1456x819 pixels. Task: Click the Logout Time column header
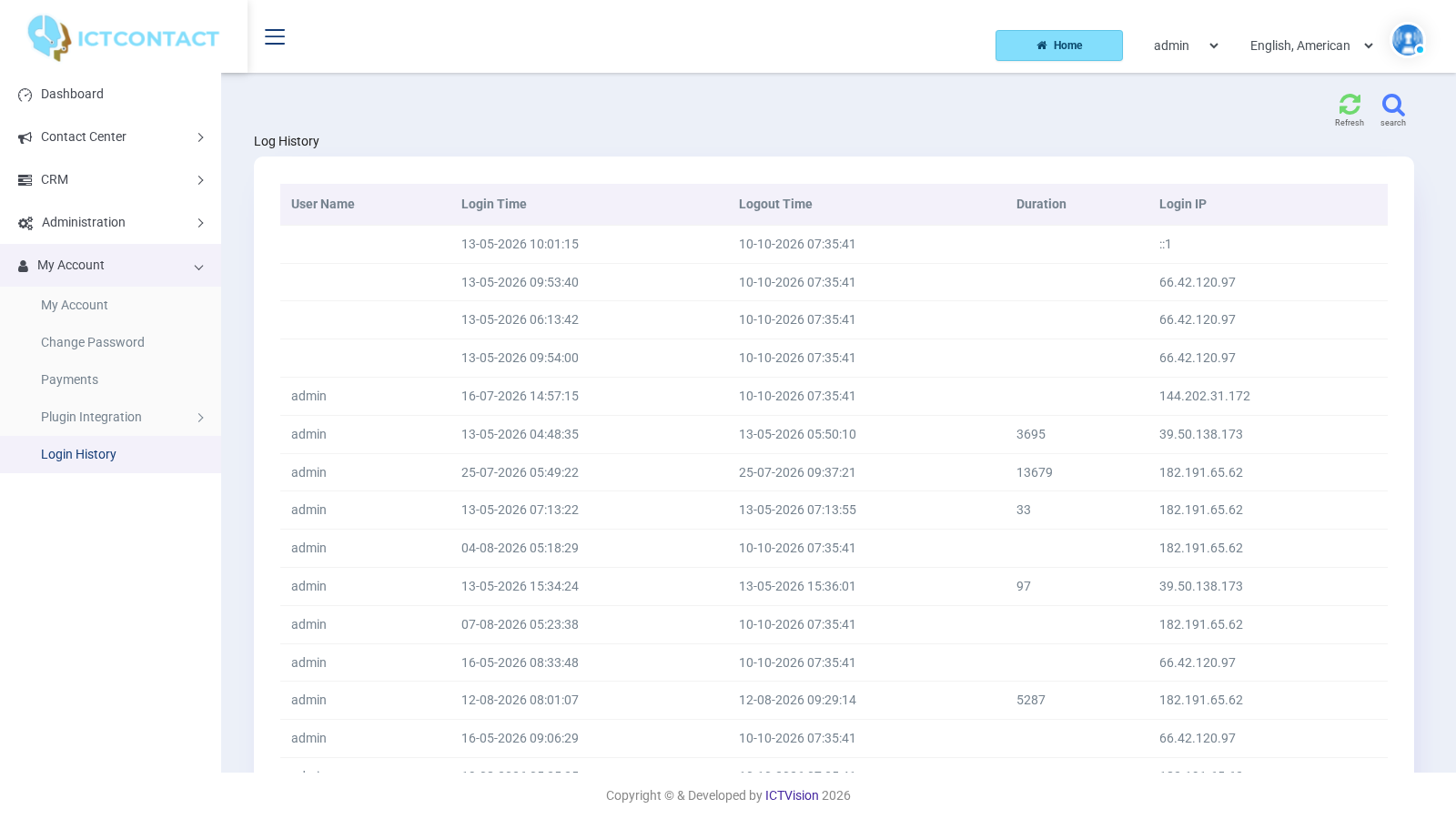(x=775, y=204)
